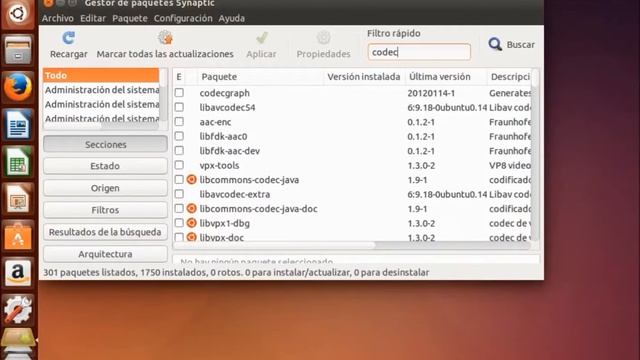Click the Origen filter button
The width and height of the screenshot is (640, 360).
tap(105, 188)
